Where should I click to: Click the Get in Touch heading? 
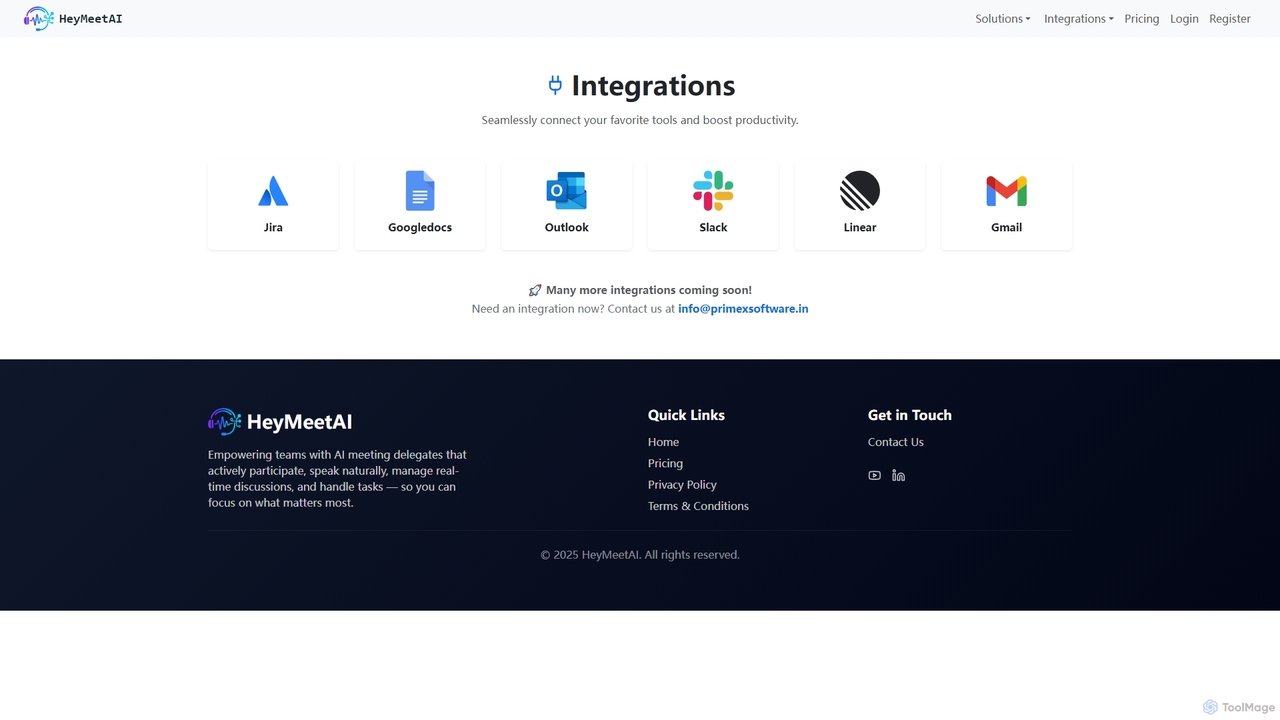910,415
